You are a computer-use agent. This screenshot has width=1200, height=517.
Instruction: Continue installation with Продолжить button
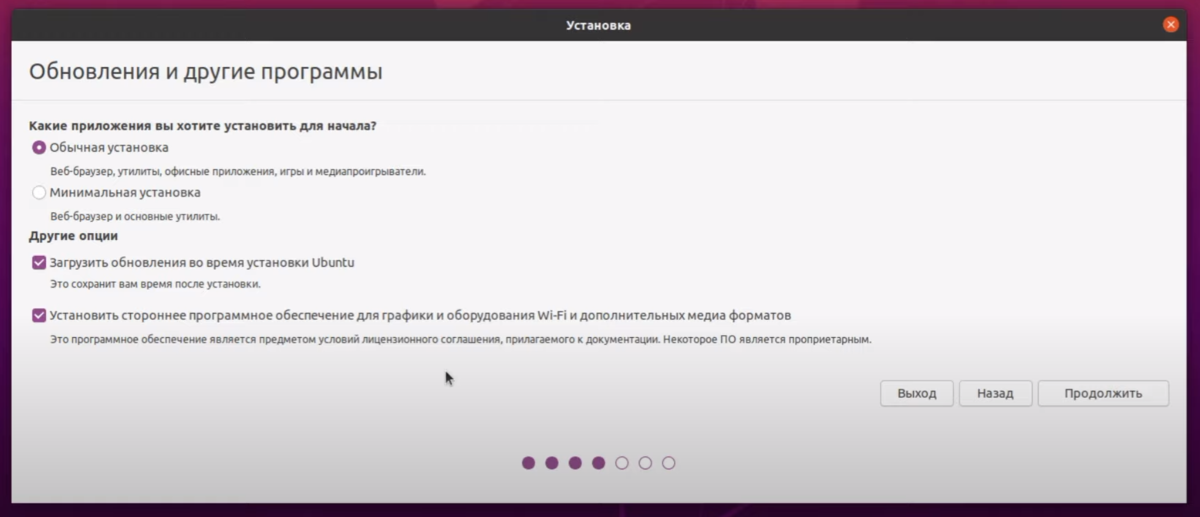pyautogui.click(x=1103, y=394)
